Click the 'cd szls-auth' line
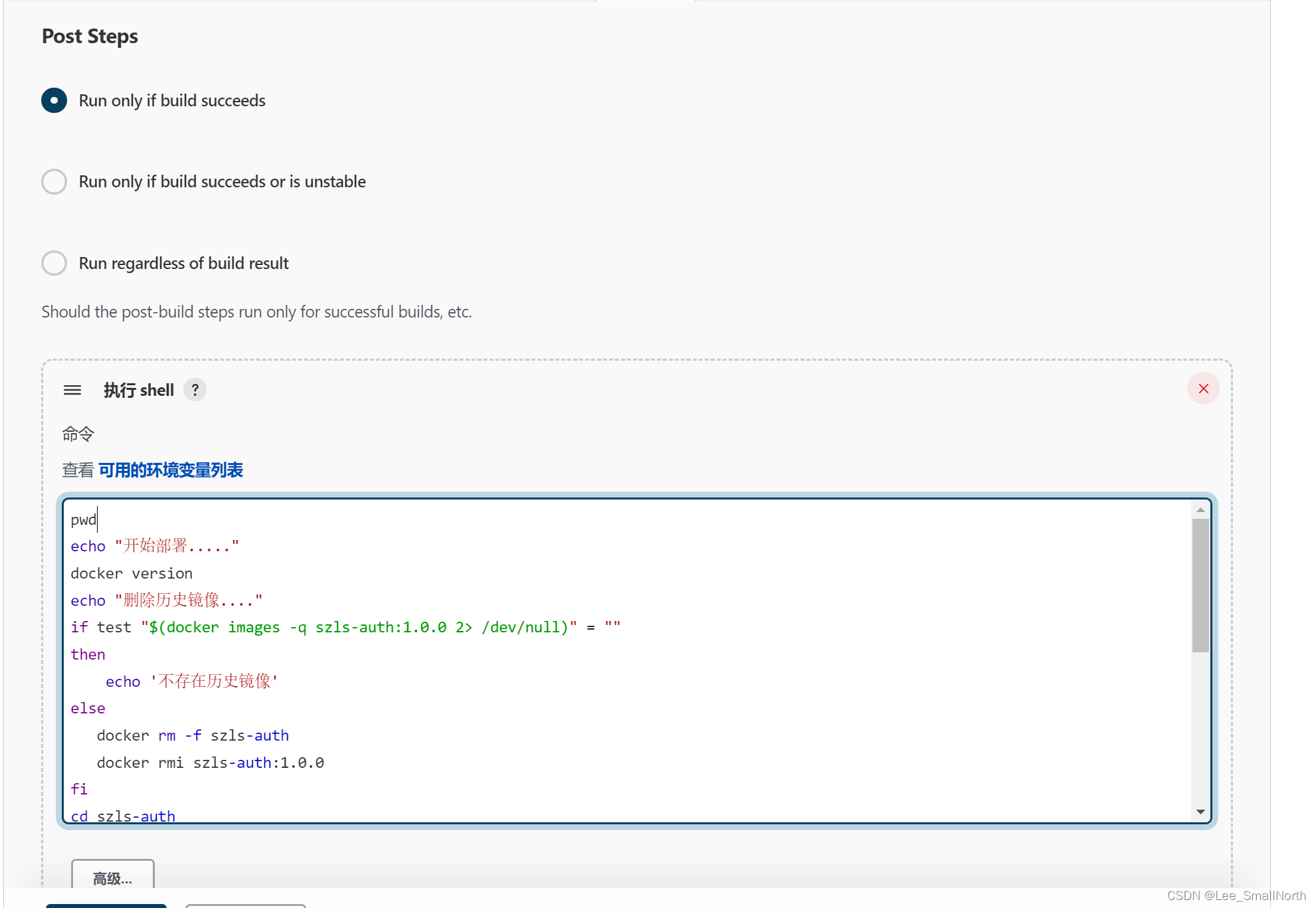 tap(123, 816)
